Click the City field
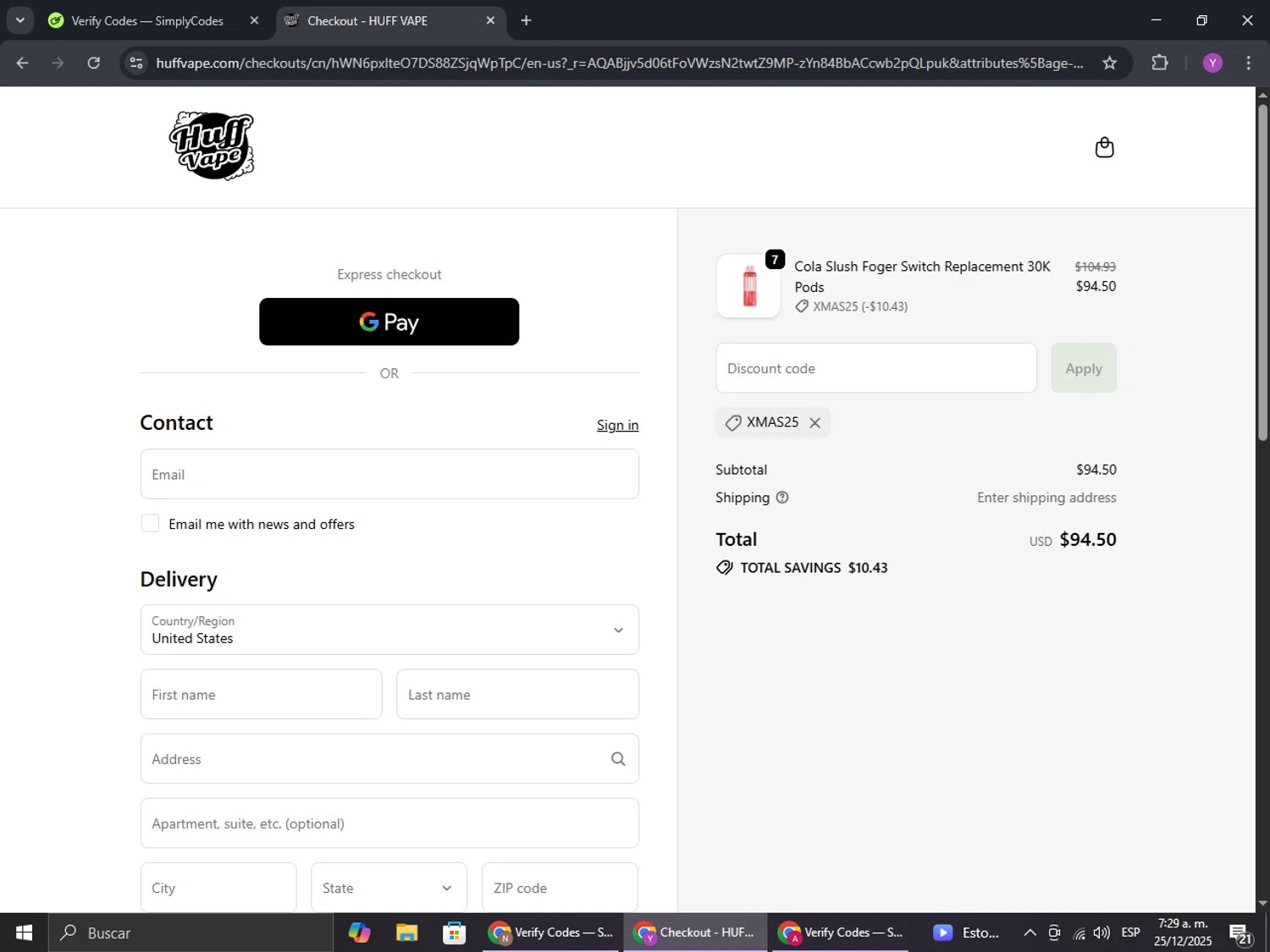 pyautogui.click(x=218, y=888)
